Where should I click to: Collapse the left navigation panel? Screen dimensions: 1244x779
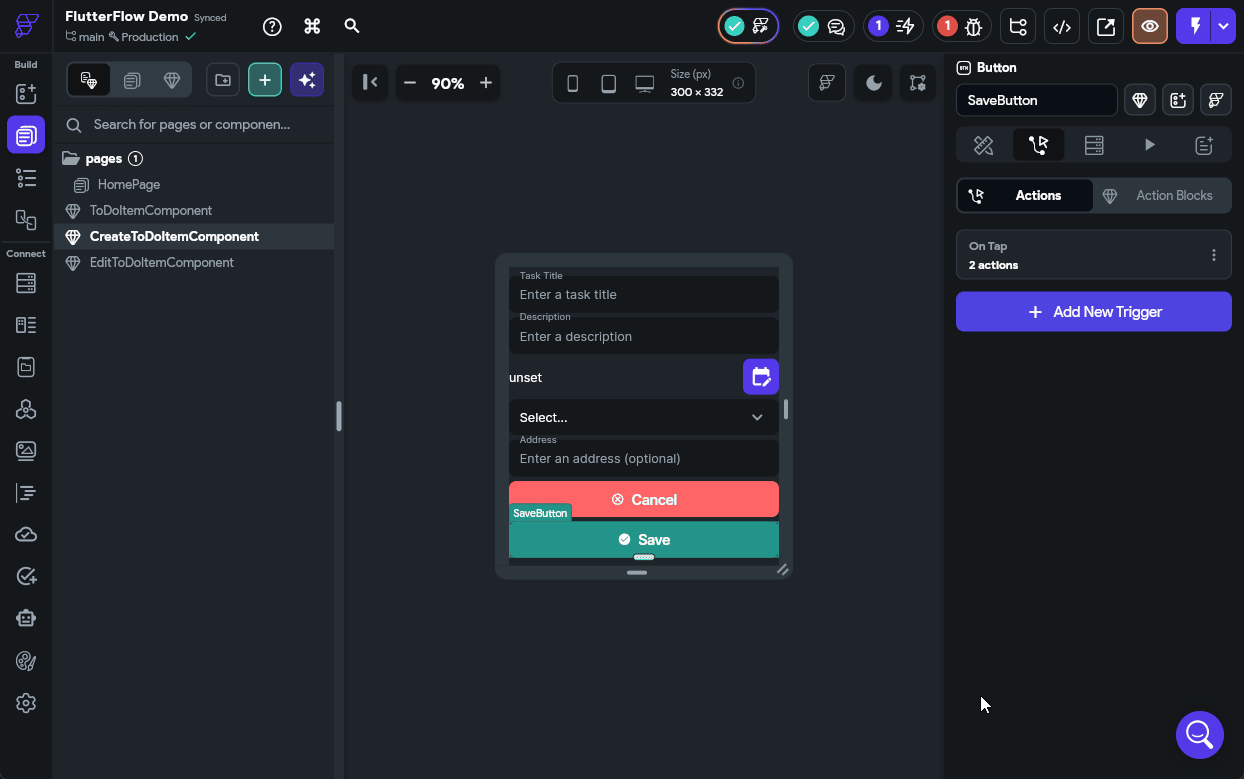click(x=370, y=83)
